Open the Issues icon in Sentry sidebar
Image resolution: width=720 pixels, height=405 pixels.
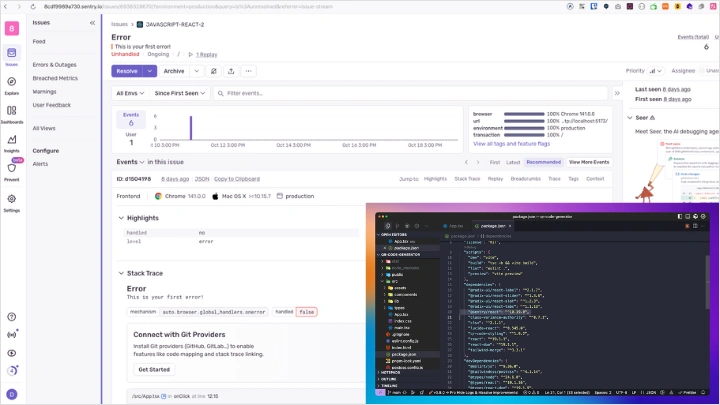[11, 53]
